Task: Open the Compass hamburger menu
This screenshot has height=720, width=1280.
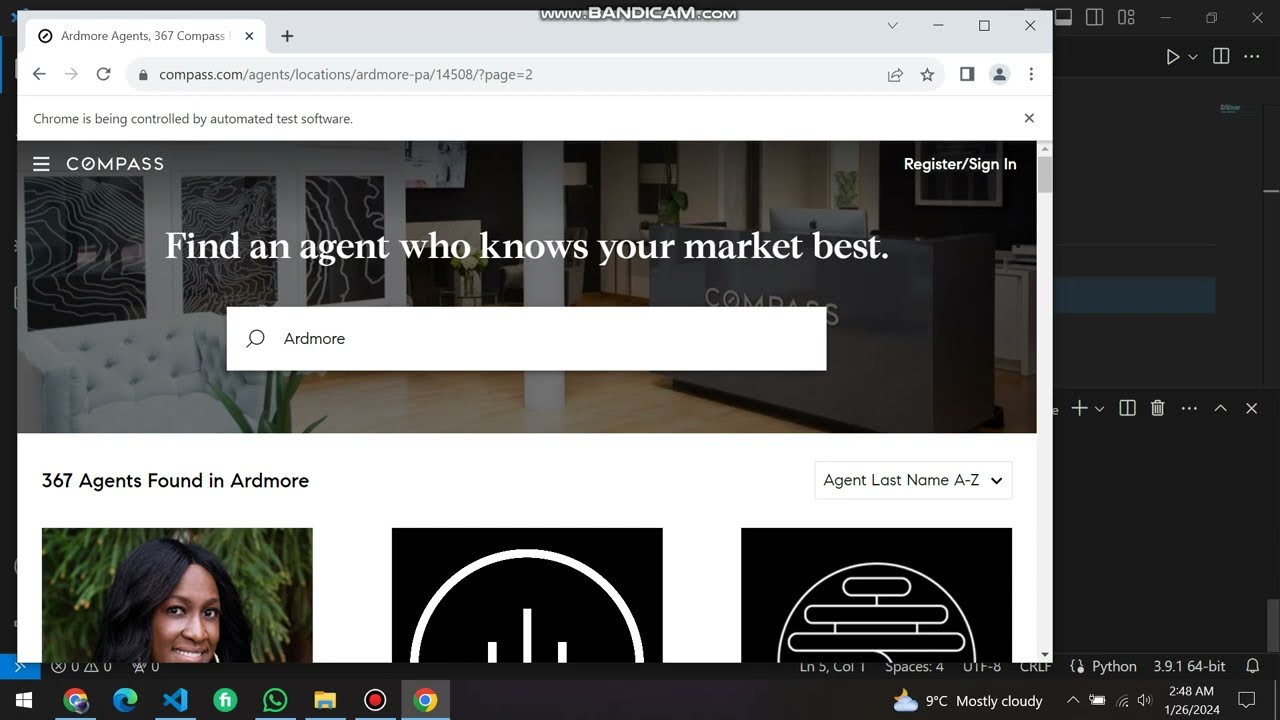Action: point(41,164)
